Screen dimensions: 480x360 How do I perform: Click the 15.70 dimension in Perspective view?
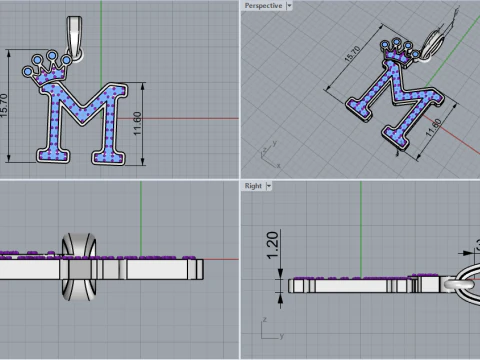(x=352, y=54)
